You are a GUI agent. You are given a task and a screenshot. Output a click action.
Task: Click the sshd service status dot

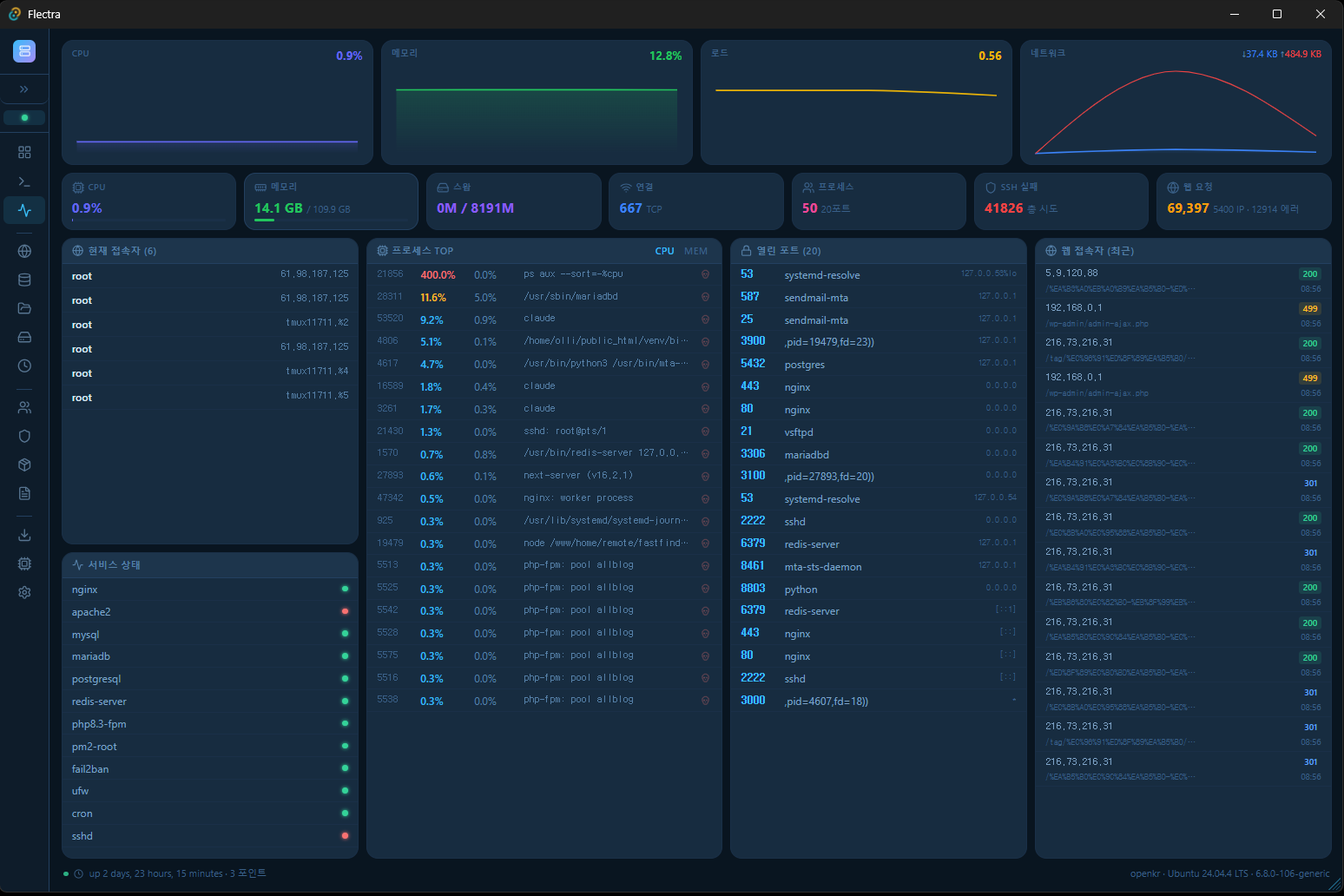(345, 836)
